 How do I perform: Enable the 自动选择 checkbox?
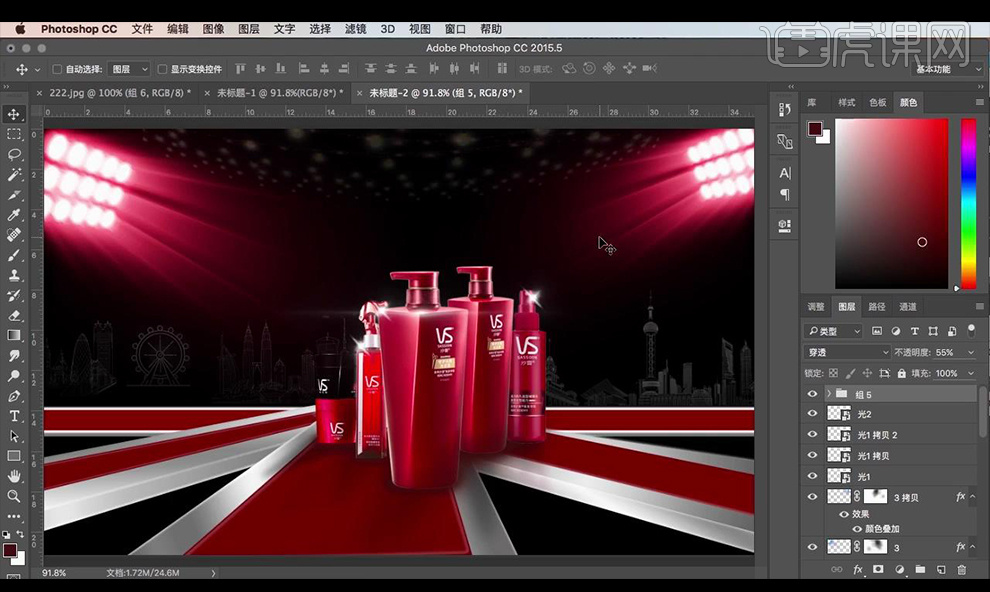click(56, 69)
